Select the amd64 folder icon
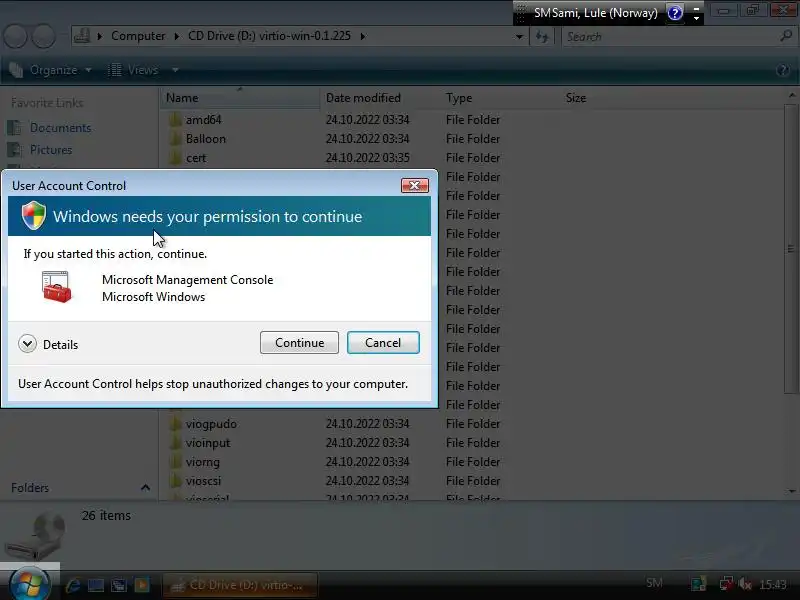Viewport: 800px width, 600px height. (175, 119)
